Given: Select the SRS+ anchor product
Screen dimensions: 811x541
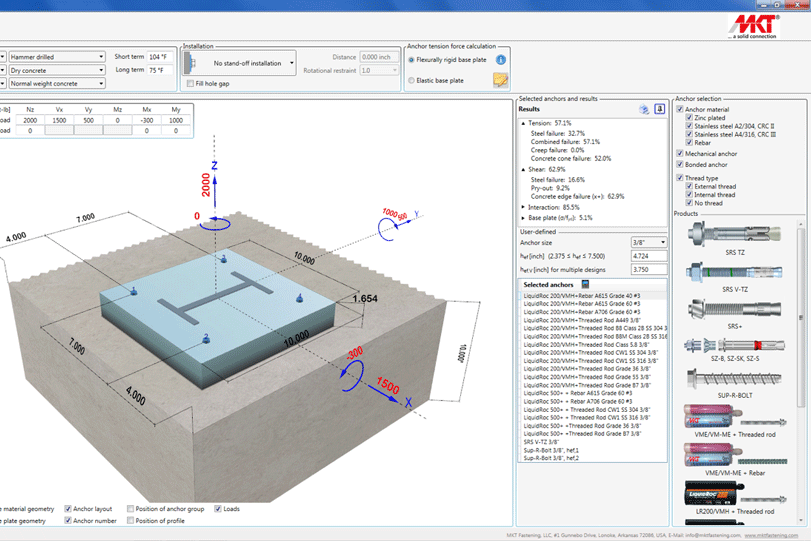Looking at the screenshot, I should (x=734, y=313).
